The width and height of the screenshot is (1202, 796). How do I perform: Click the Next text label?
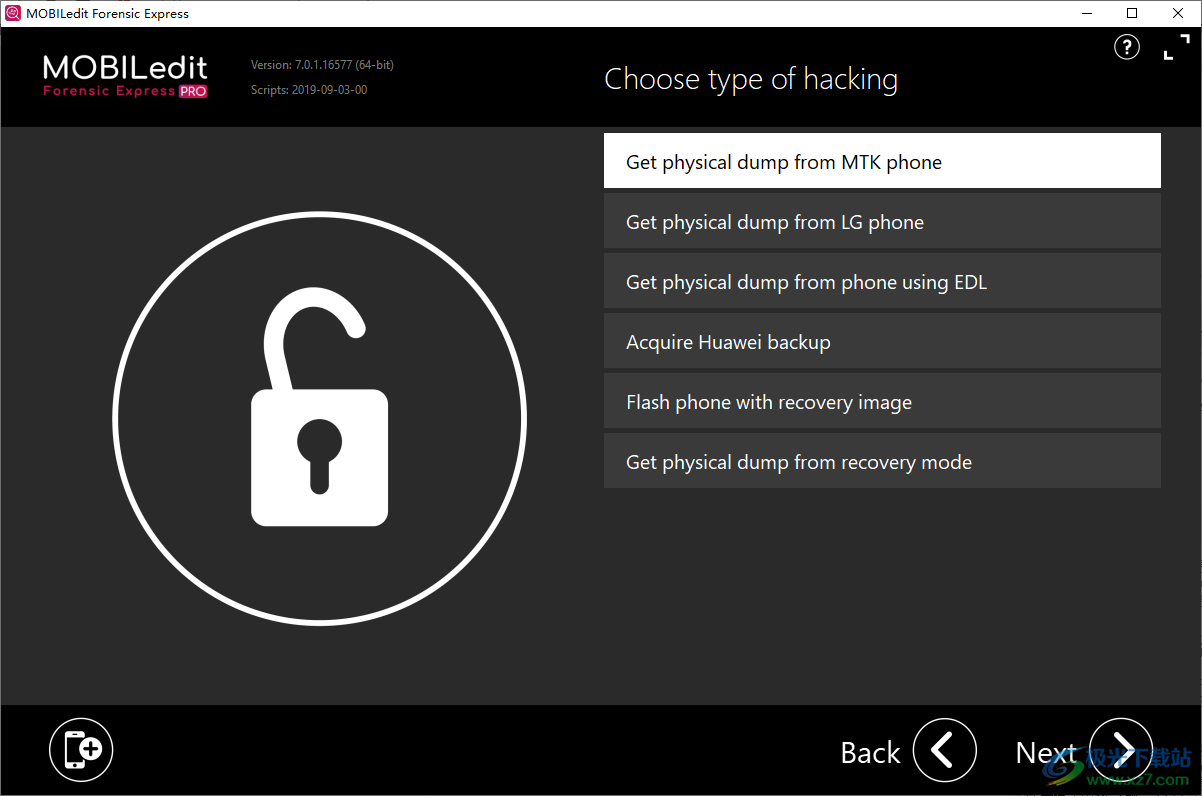(x=1046, y=752)
